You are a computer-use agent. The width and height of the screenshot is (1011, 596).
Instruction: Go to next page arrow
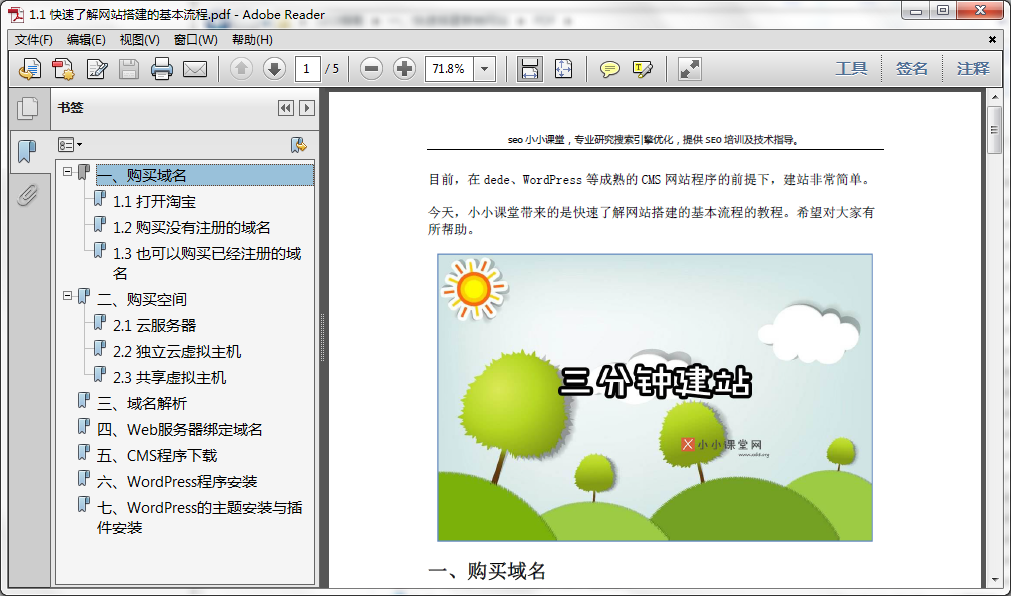point(274,68)
